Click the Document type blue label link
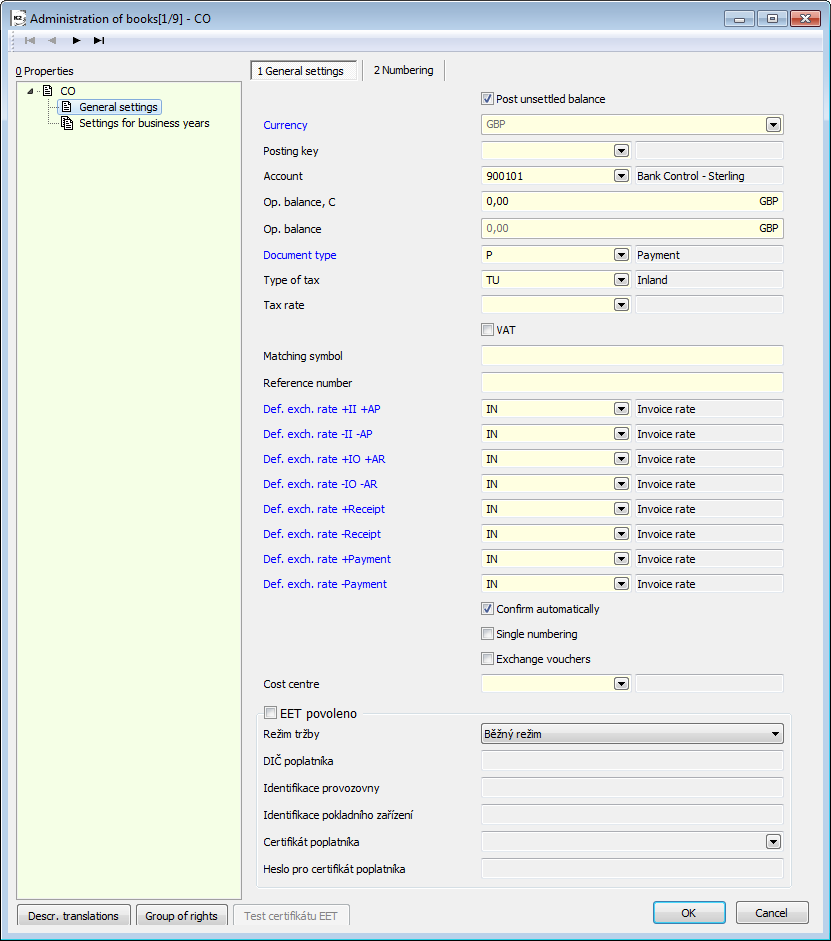831x941 pixels. (299, 255)
